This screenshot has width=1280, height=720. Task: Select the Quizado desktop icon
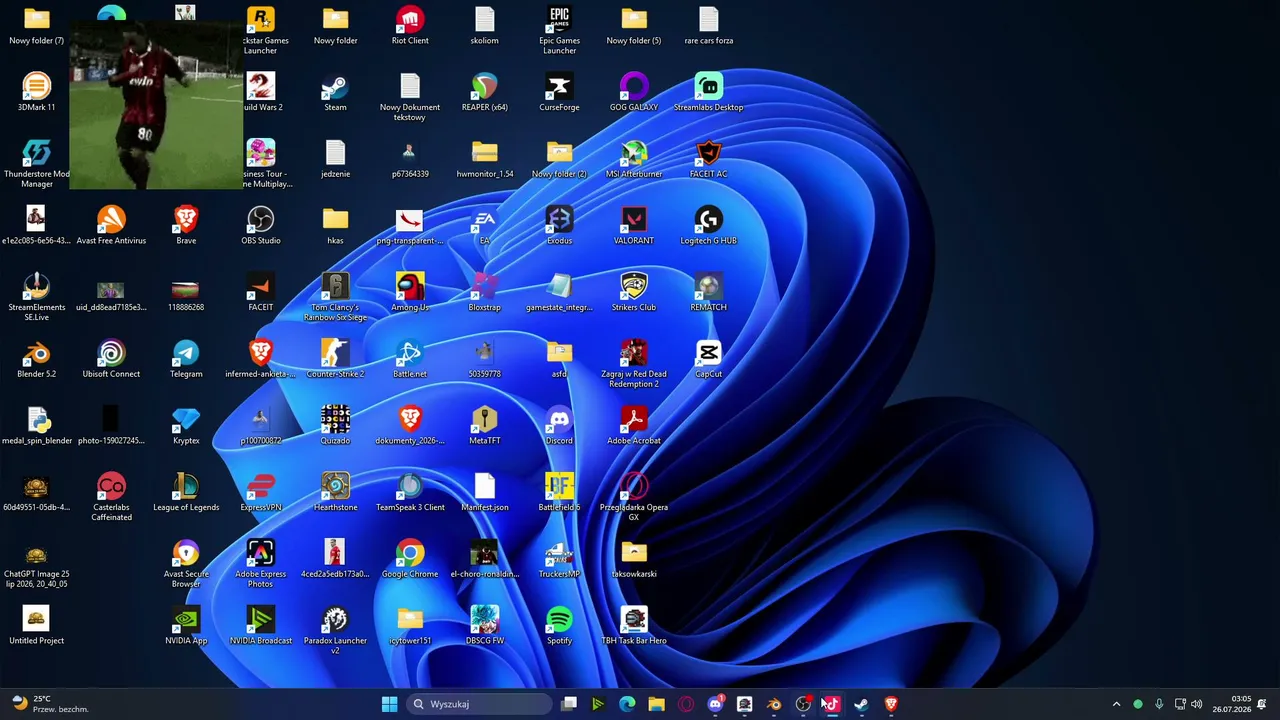[x=335, y=426]
